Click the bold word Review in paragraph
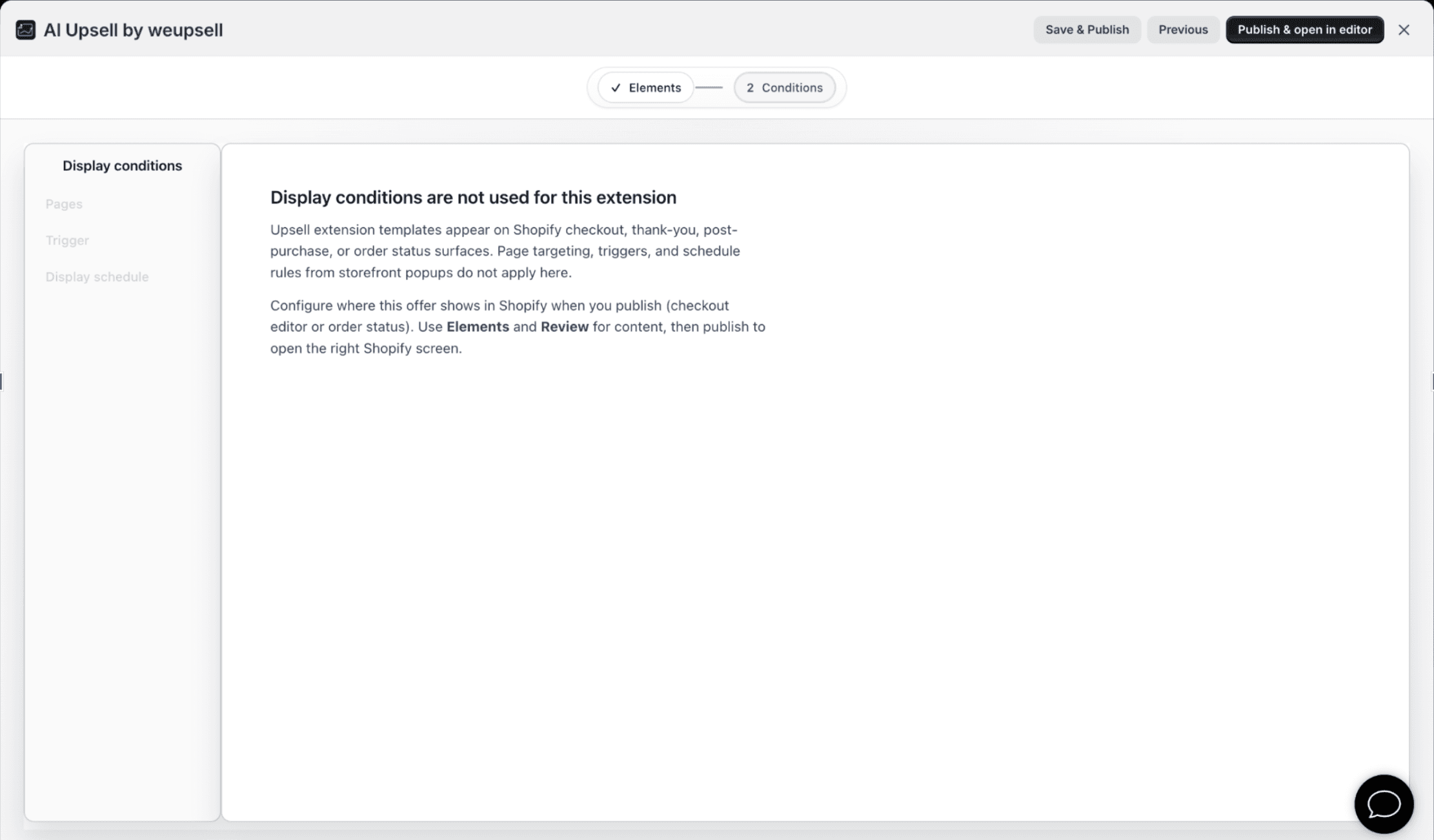Viewport: 1434px width, 840px height. (565, 327)
